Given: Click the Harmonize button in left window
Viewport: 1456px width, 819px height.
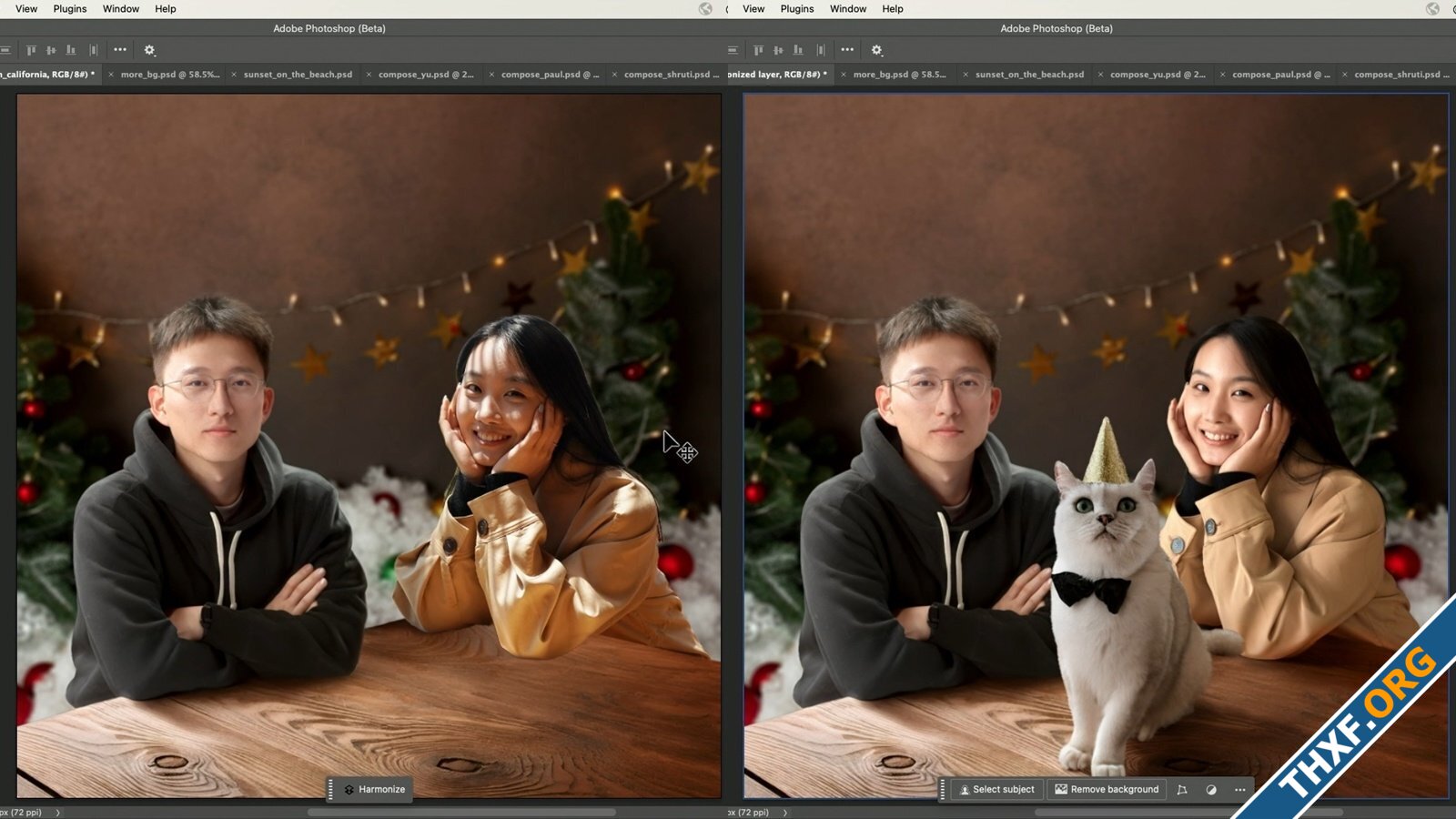Looking at the screenshot, I should point(375,790).
